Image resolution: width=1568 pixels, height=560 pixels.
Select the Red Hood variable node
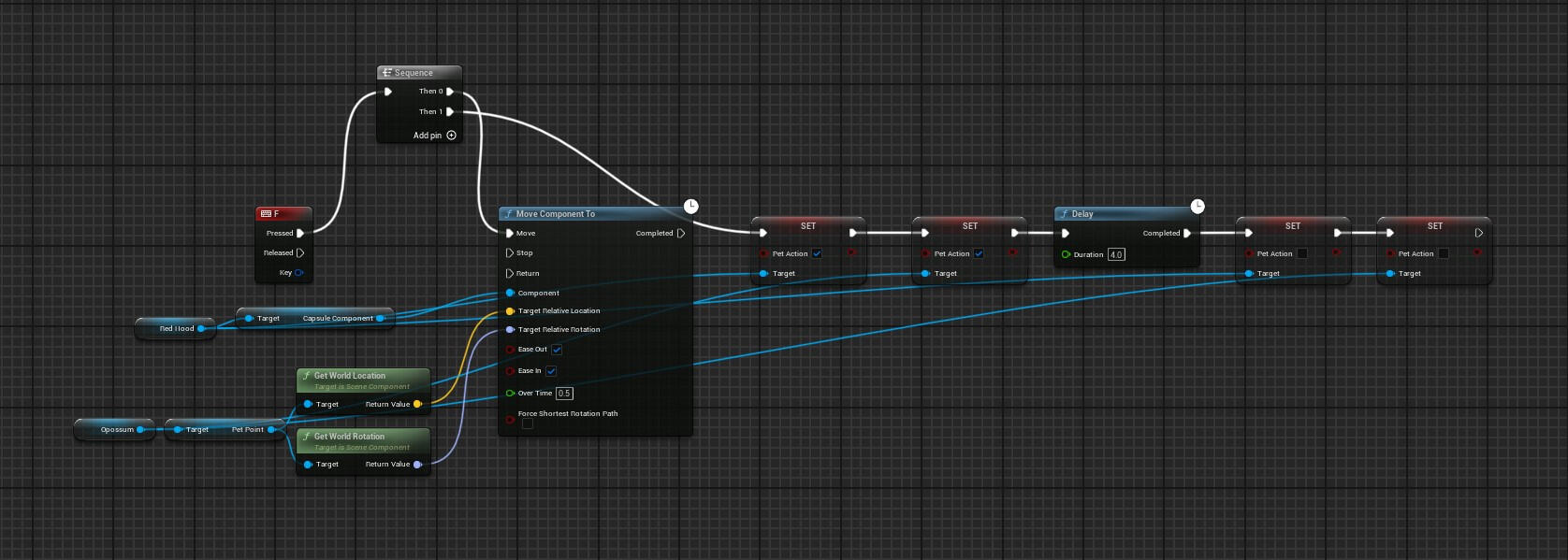click(176, 329)
